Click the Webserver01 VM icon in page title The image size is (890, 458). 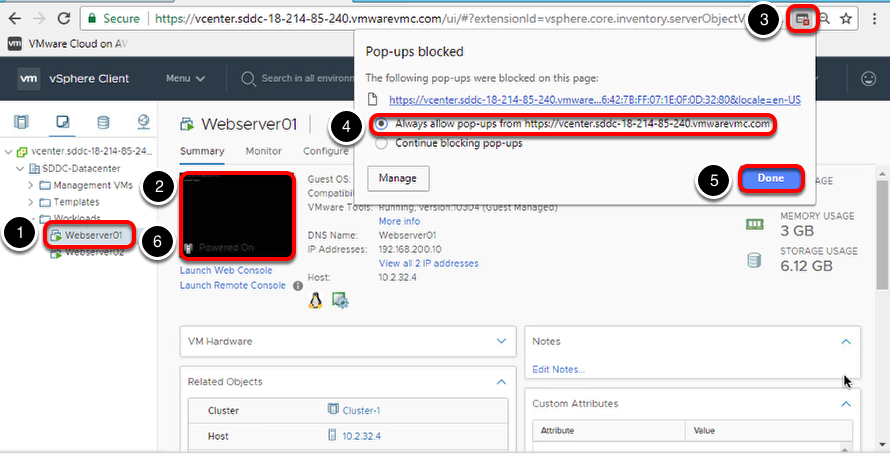187,124
